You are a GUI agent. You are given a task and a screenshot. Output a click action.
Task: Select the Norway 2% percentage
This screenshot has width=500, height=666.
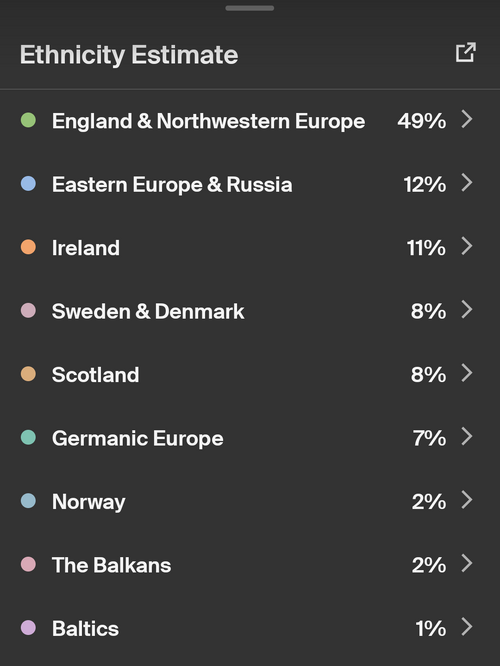[429, 502]
